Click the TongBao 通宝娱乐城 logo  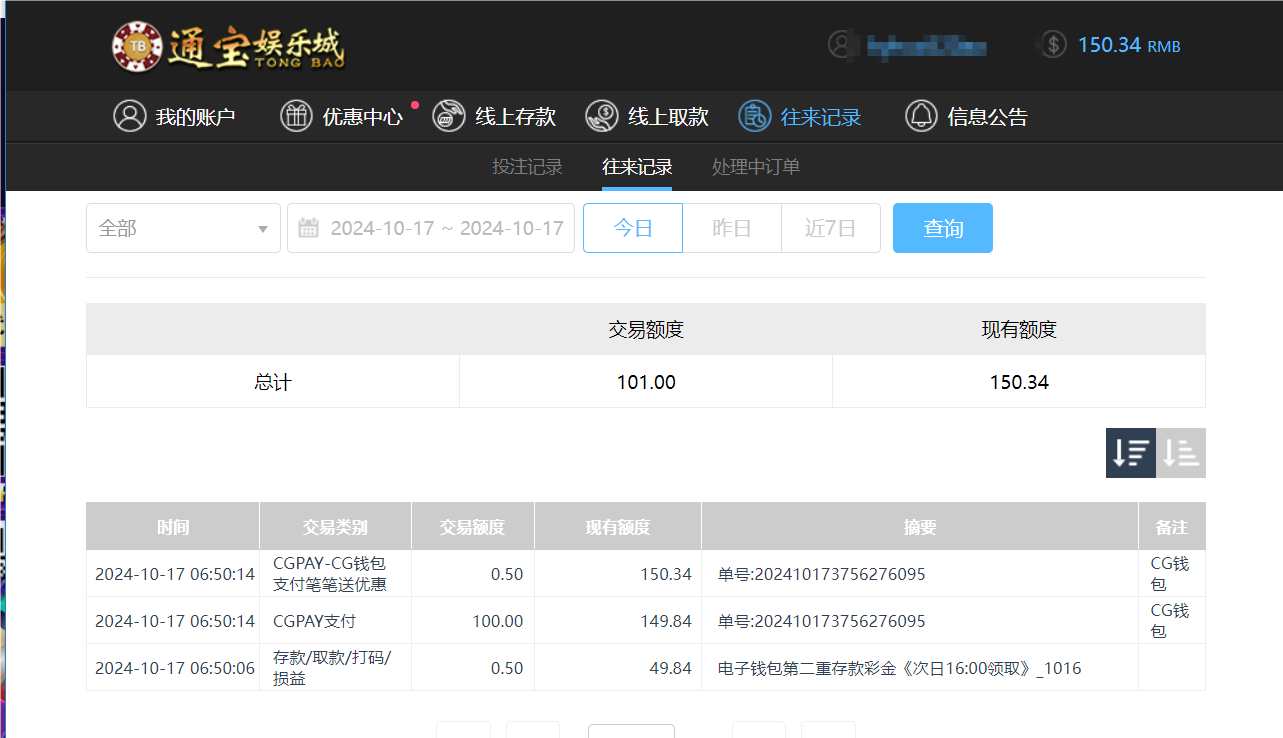pos(228,45)
